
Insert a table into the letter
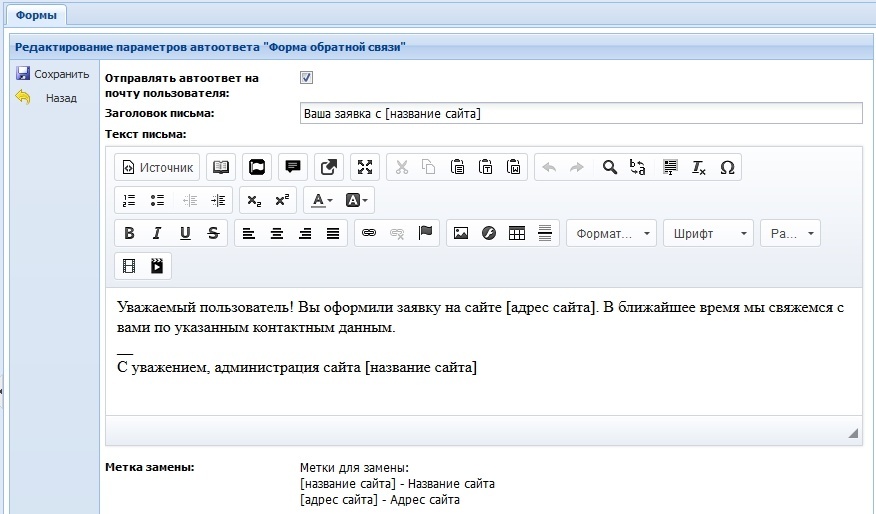517,233
